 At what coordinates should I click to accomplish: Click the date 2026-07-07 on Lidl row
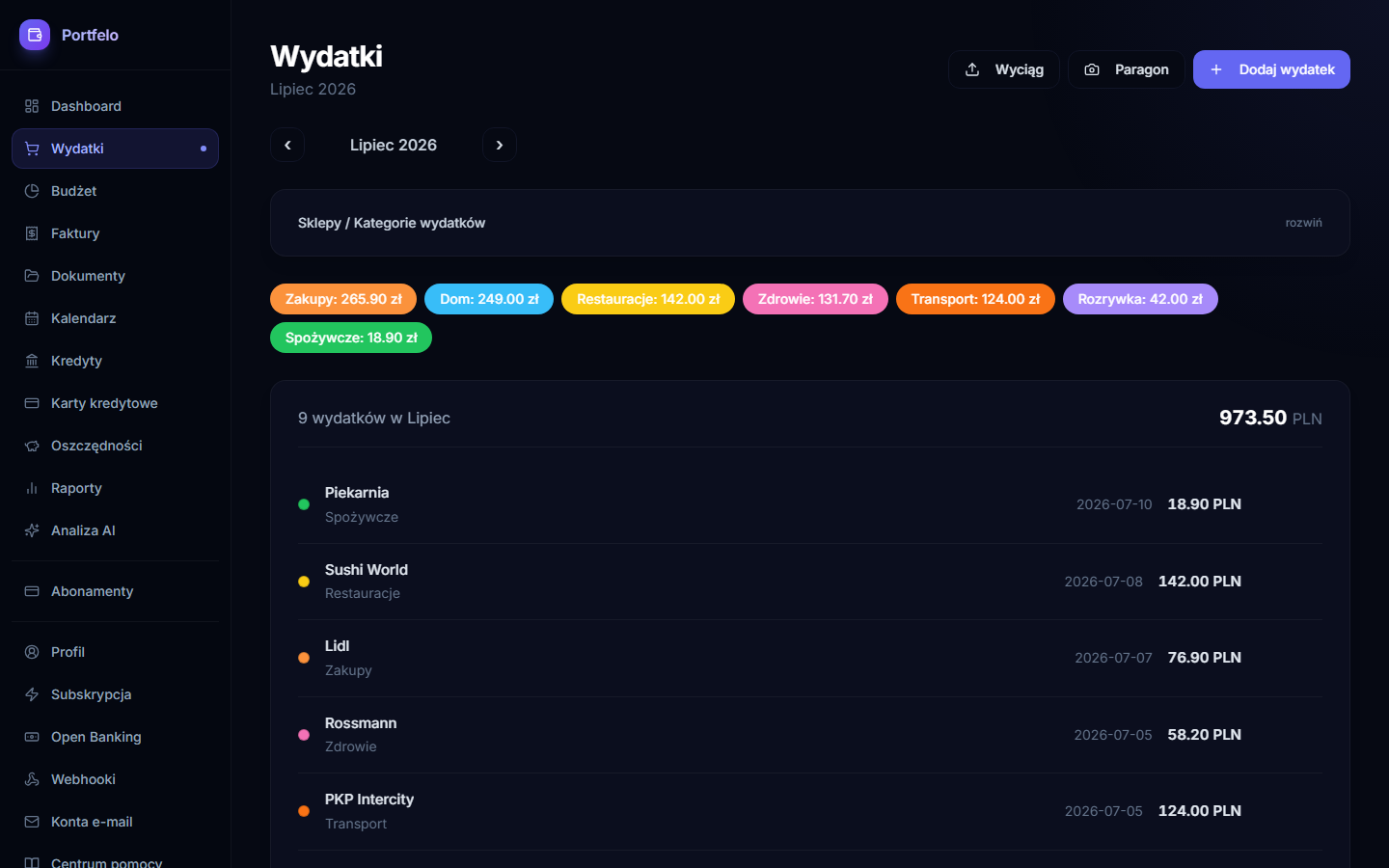point(1113,658)
